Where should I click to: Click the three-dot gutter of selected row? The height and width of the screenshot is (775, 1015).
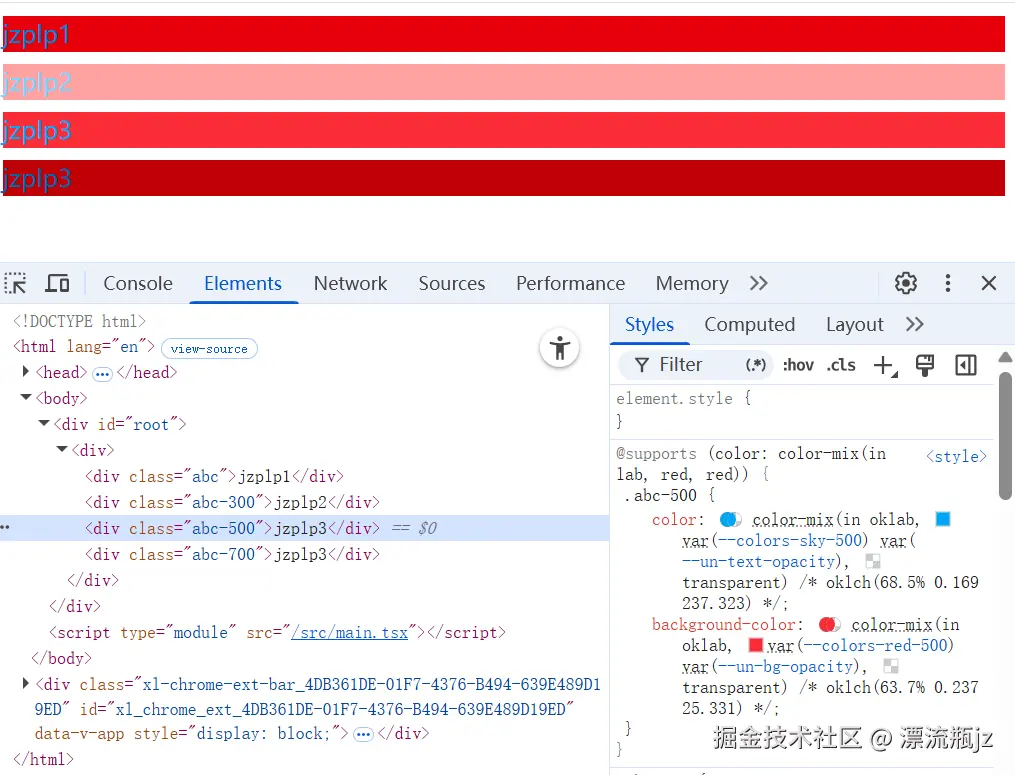tap(5, 528)
